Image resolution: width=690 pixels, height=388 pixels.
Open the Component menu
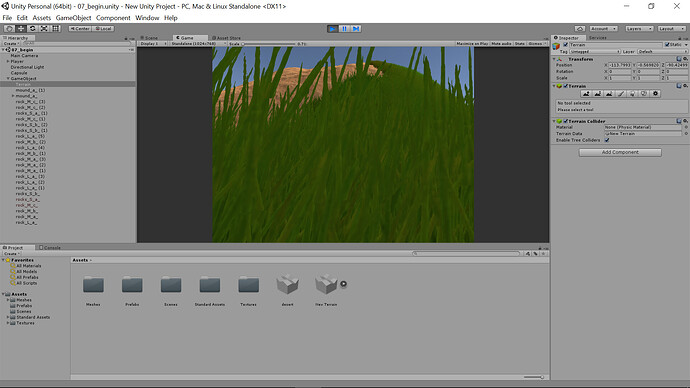(x=113, y=18)
